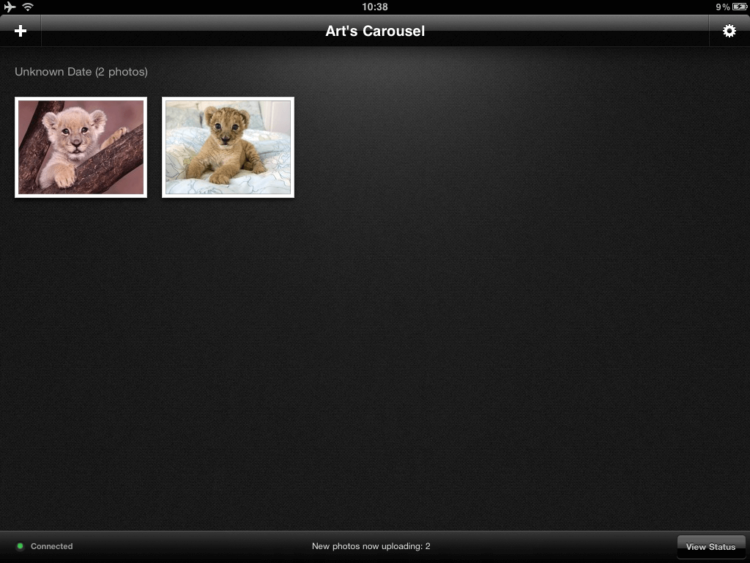Tap the paw of the cub on the branch
The width and height of the screenshot is (750, 563).
66,177
